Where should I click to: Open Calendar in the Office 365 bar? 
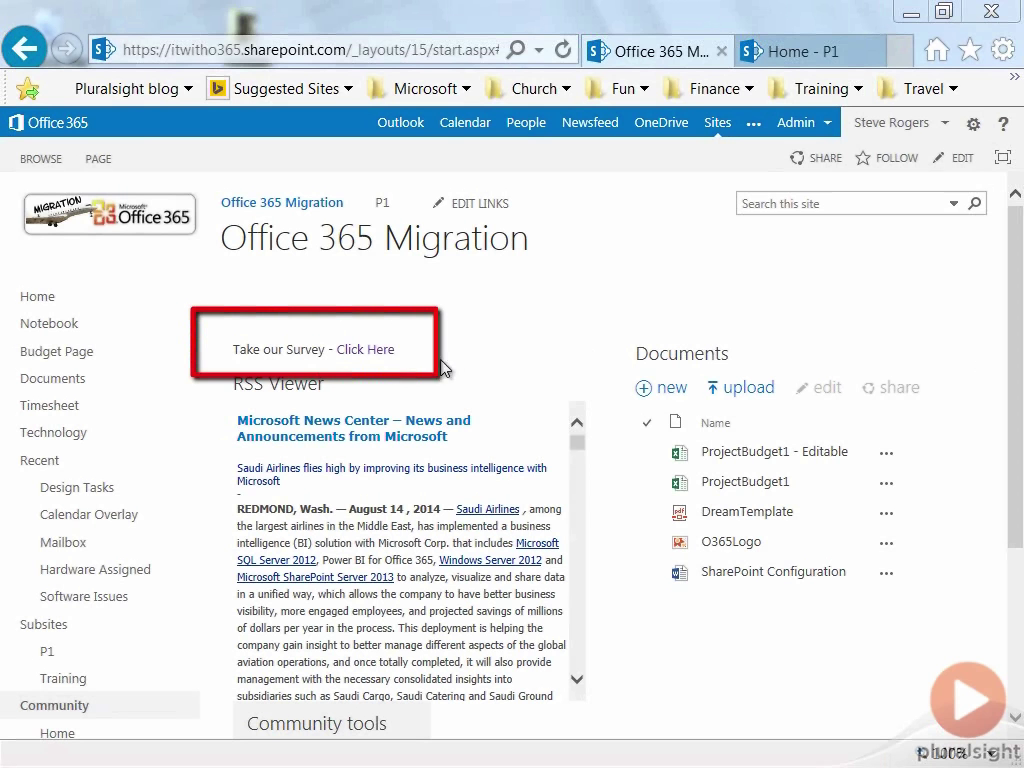(x=464, y=123)
